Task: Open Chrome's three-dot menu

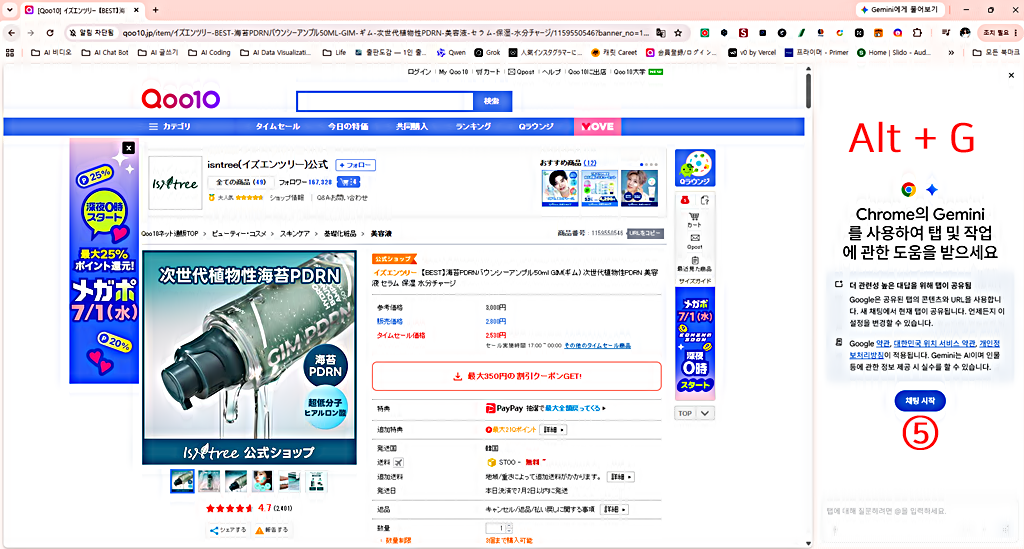Action: click(x=1016, y=33)
